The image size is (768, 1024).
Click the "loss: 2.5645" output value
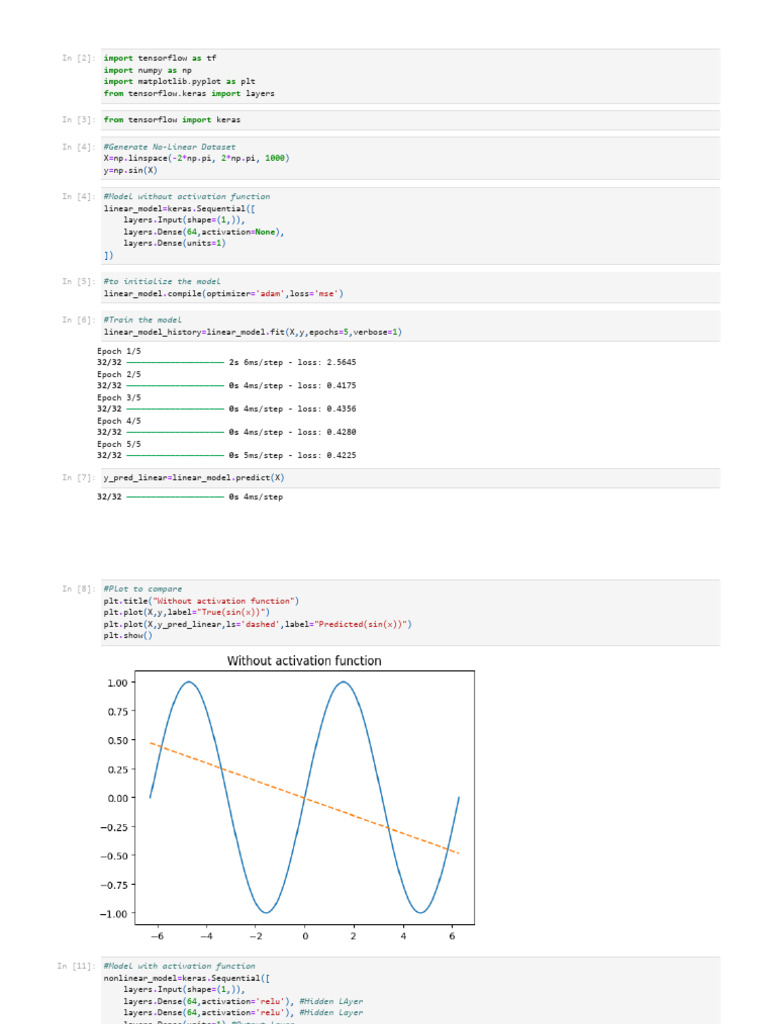point(327,362)
